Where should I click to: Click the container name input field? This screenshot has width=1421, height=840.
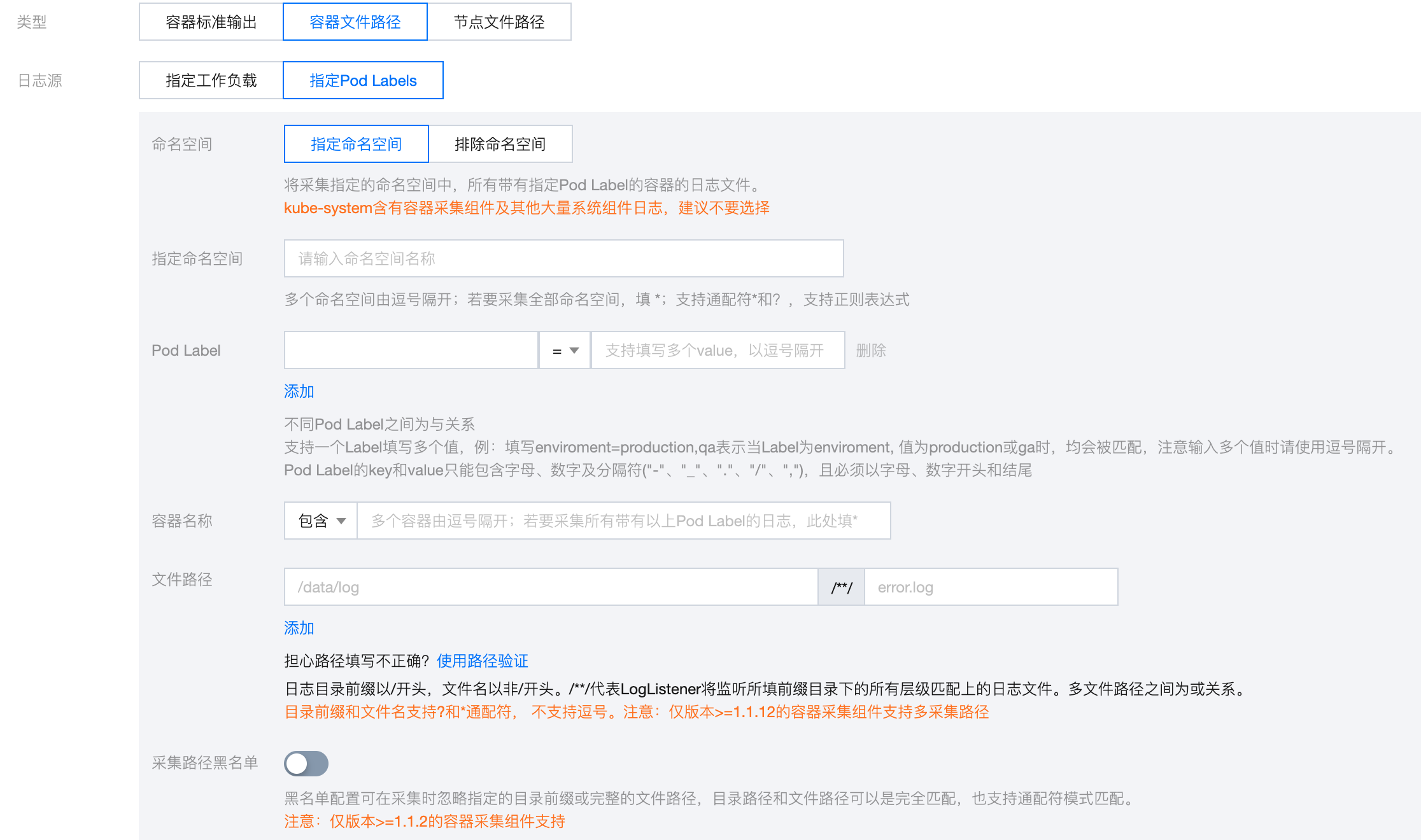[623, 521]
